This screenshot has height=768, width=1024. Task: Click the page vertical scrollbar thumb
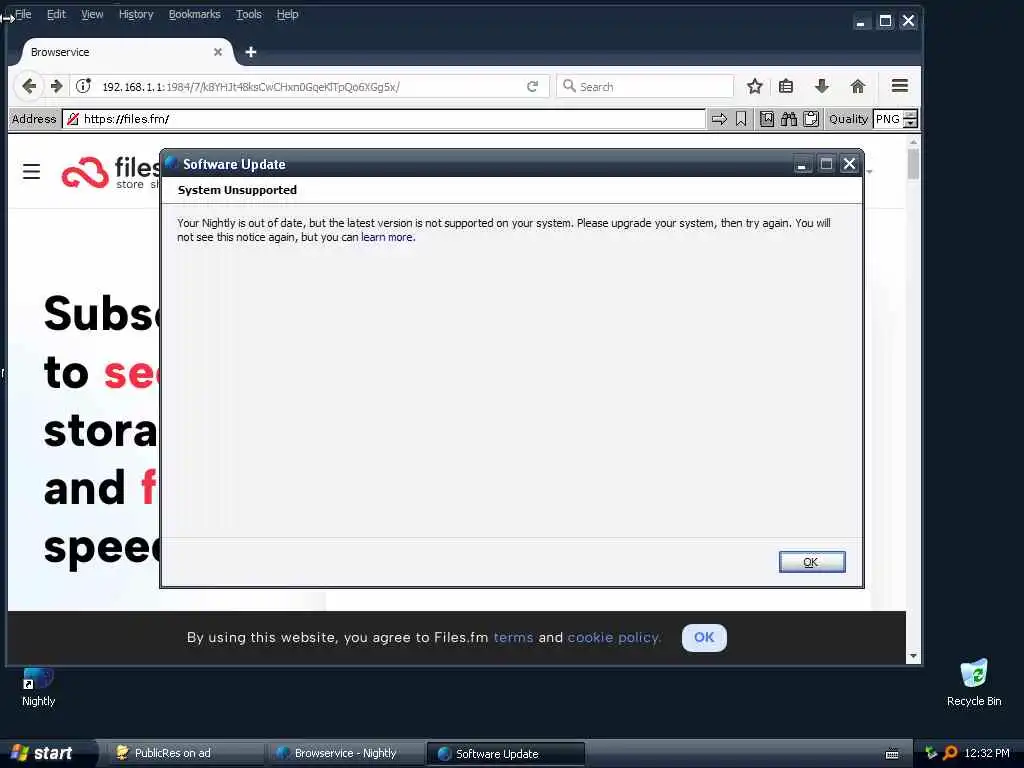pos(913,163)
